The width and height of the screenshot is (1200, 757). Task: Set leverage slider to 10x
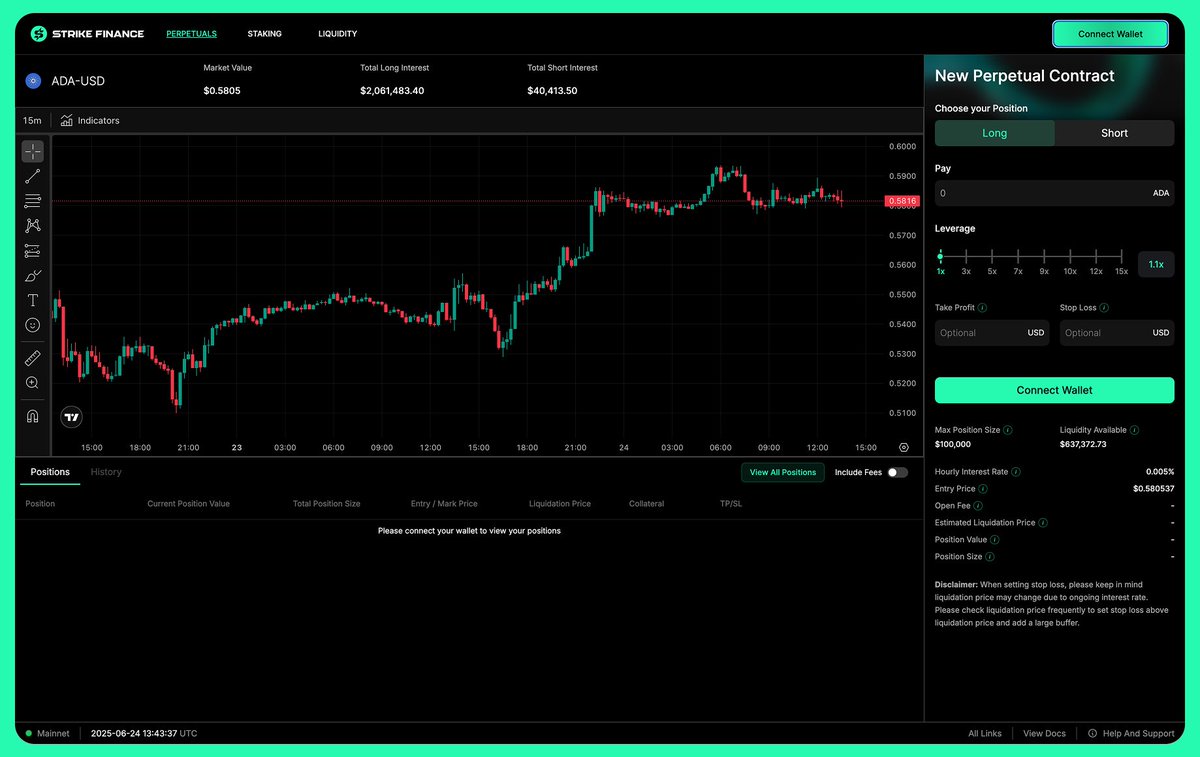pos(1070,258)
